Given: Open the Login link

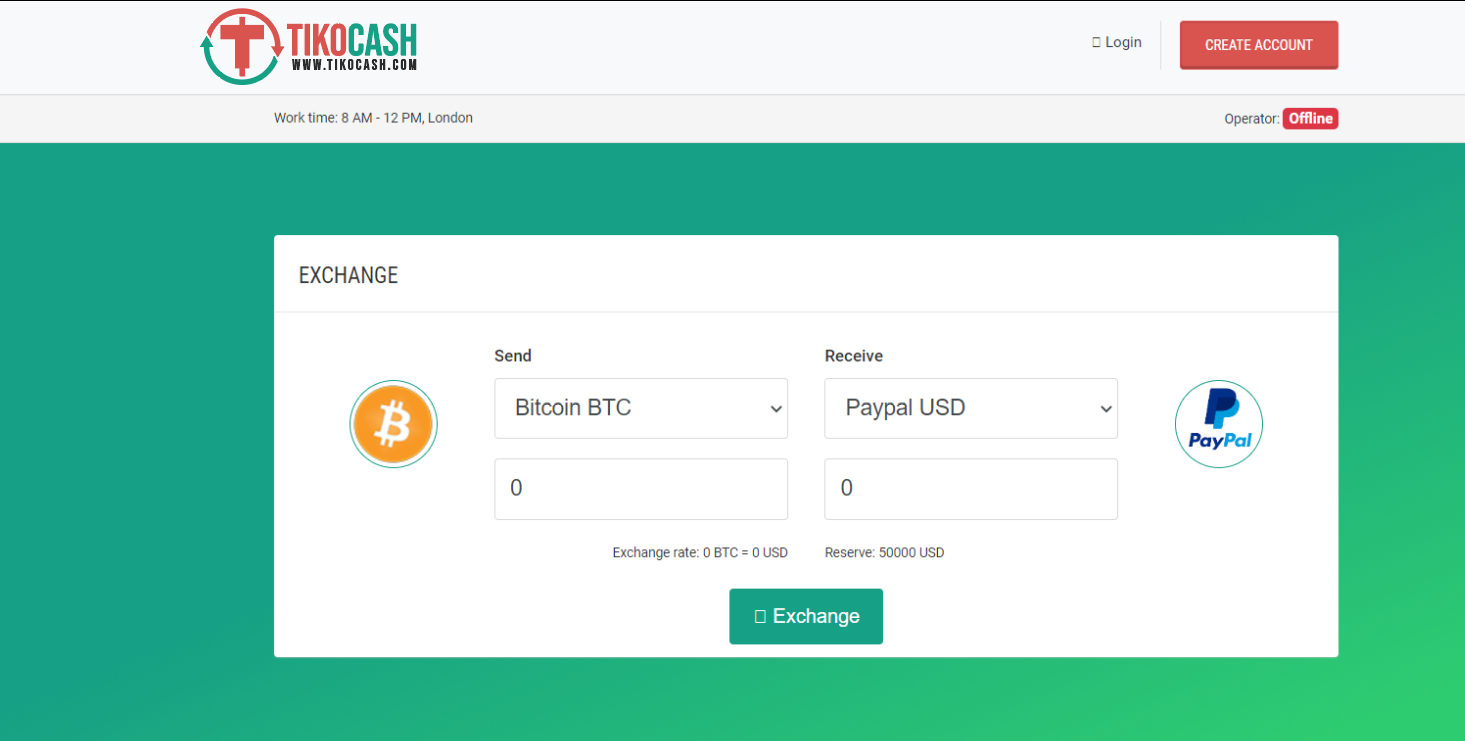Looking at the screenshot, I should pos(1117,42).
